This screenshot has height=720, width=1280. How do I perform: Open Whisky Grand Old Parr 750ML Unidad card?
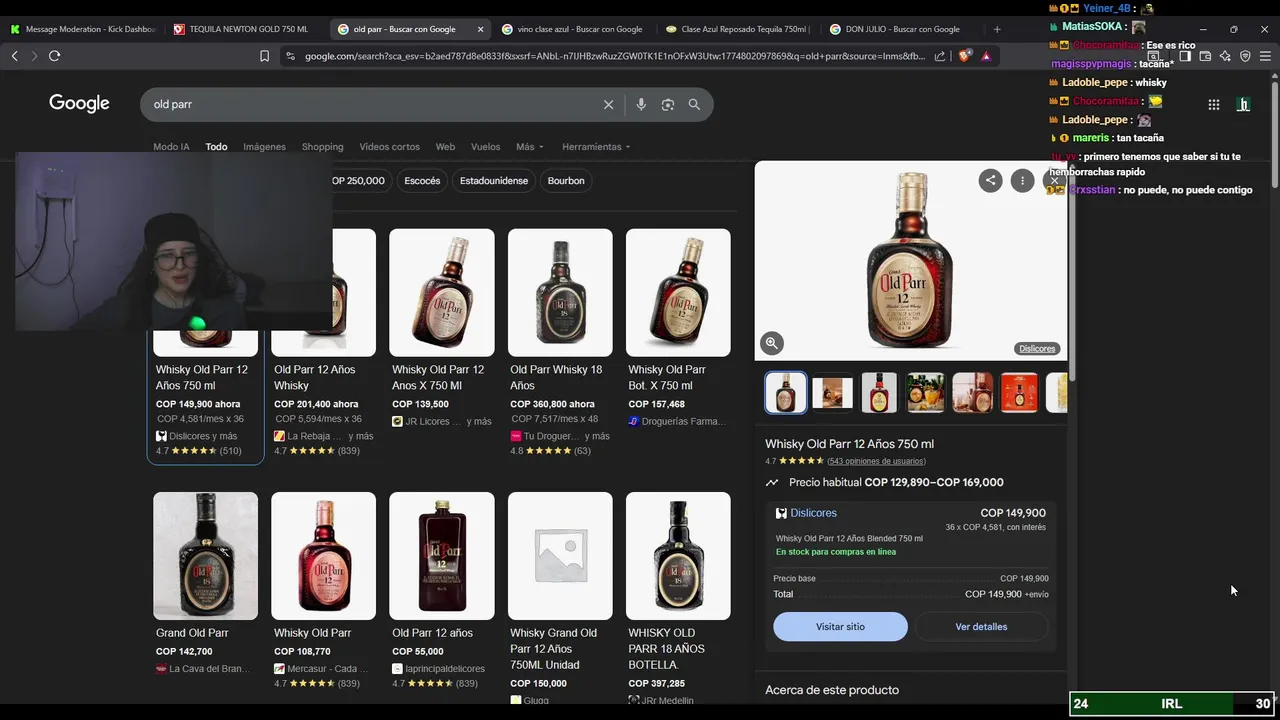pyautogui.click(x=560, y=598)
